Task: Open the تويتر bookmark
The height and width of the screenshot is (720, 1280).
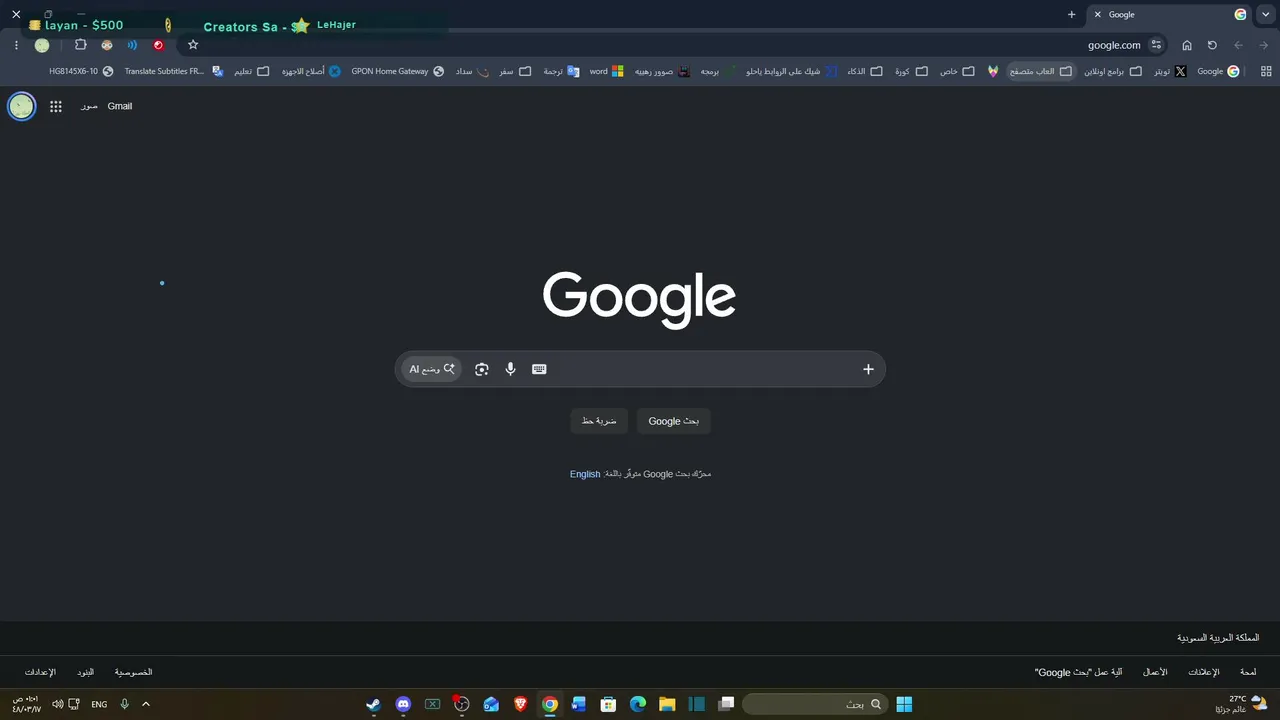Action: (1169, 72)
